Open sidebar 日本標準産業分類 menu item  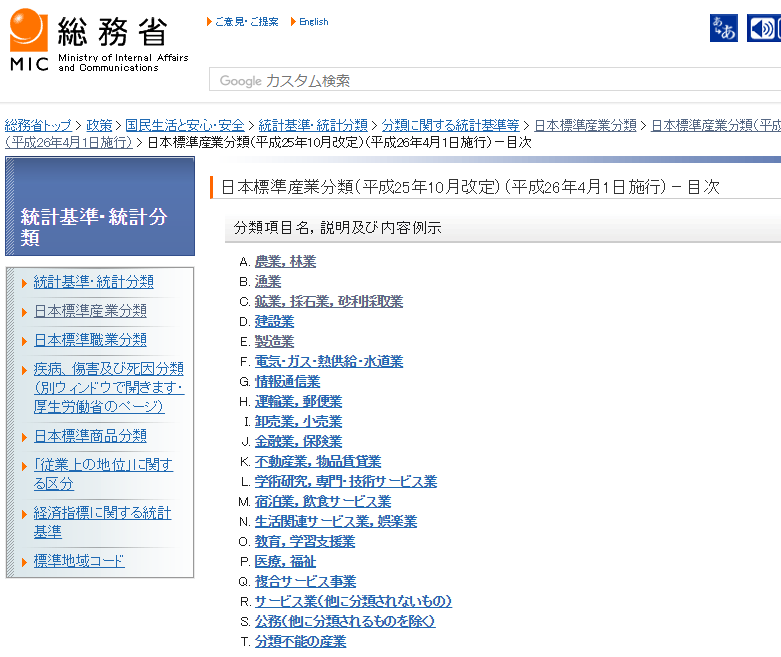pyautogui.click(x=90, y=311)
